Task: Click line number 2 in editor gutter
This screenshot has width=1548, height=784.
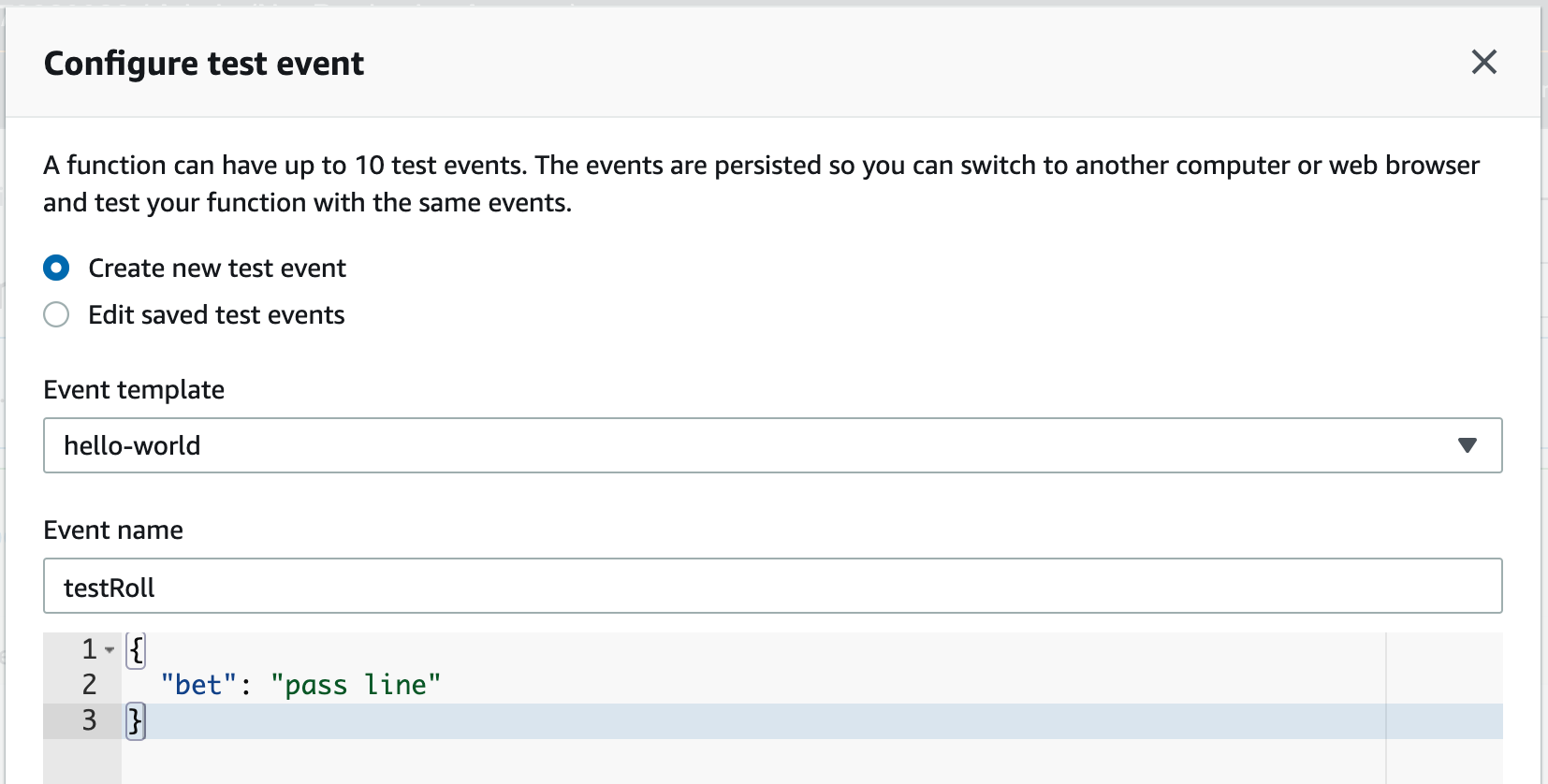Action: [x=89, y=685]
